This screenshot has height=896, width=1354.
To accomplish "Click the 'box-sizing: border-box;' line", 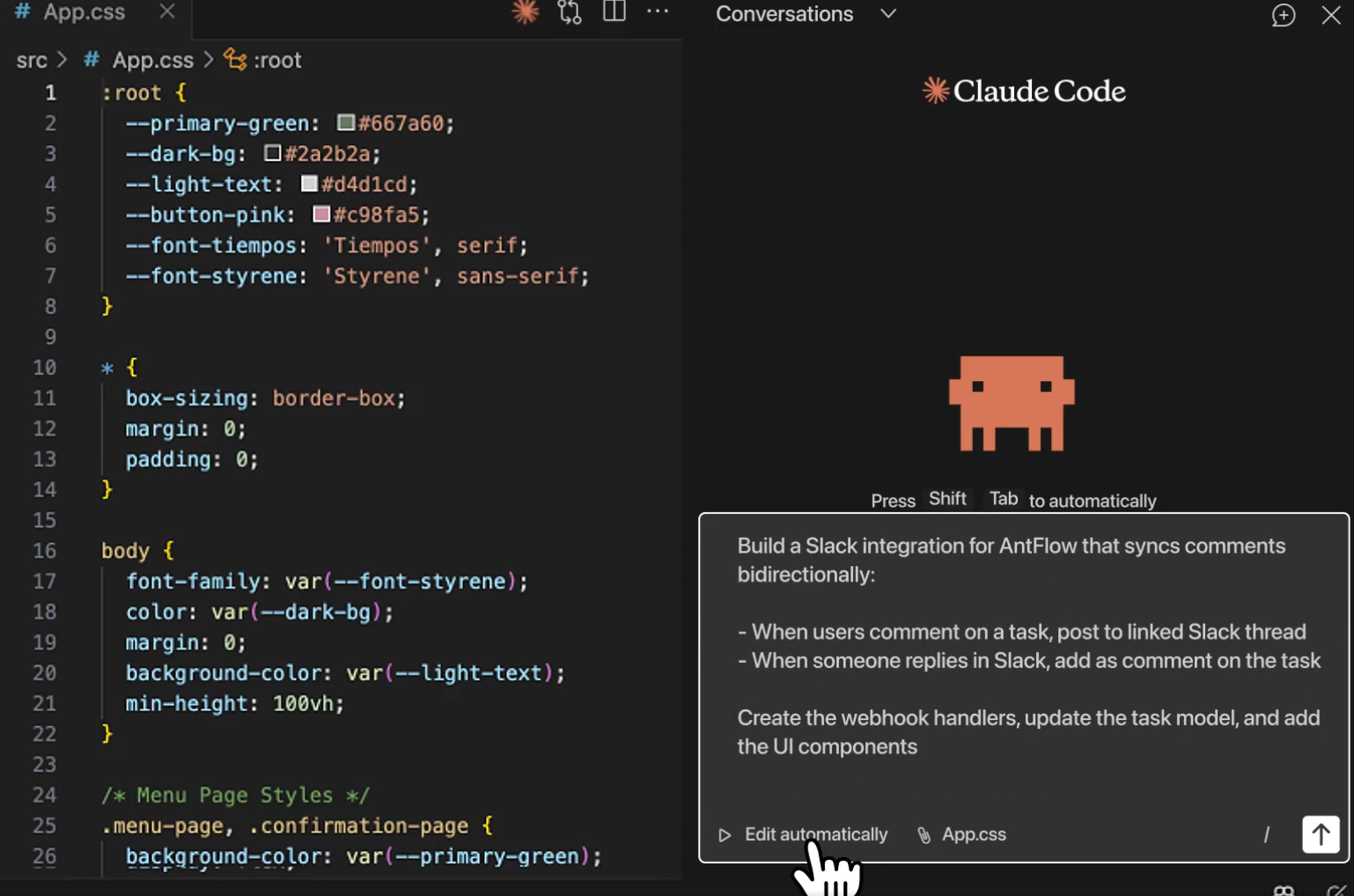I will click(266, 398).
